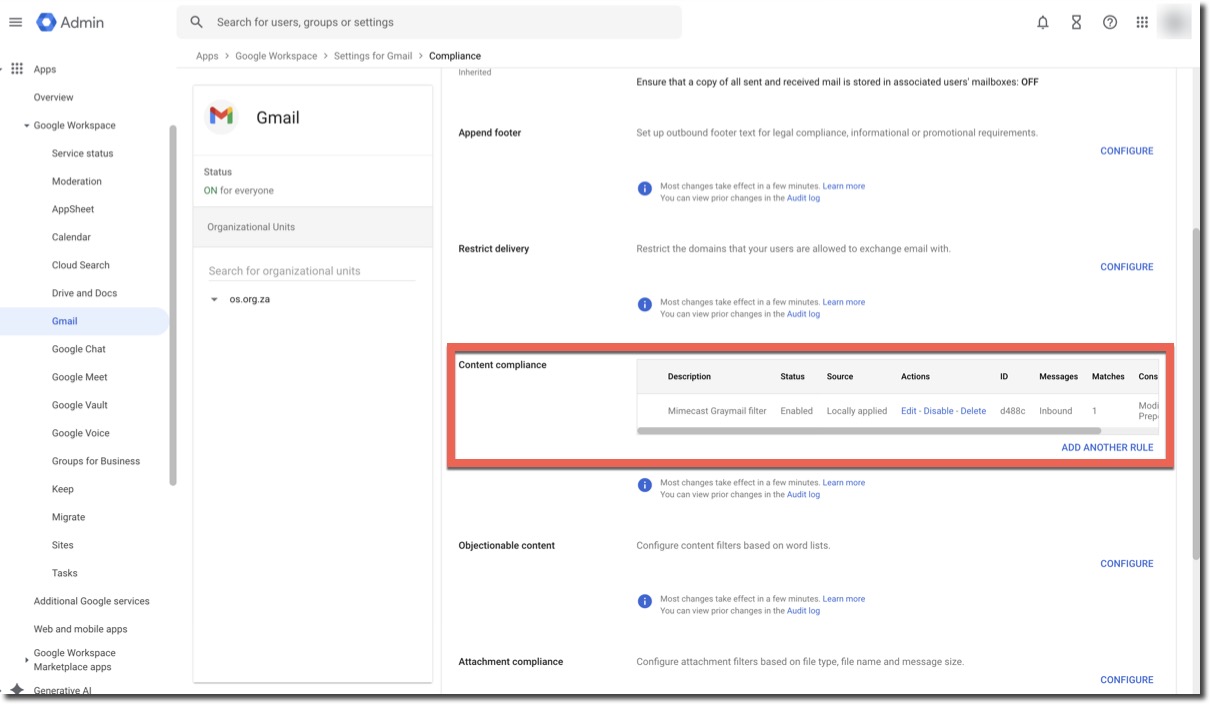Viewport: 1210px width, 704px height.
Task: Click info icon under Append footer
Action: click(645, 188)
